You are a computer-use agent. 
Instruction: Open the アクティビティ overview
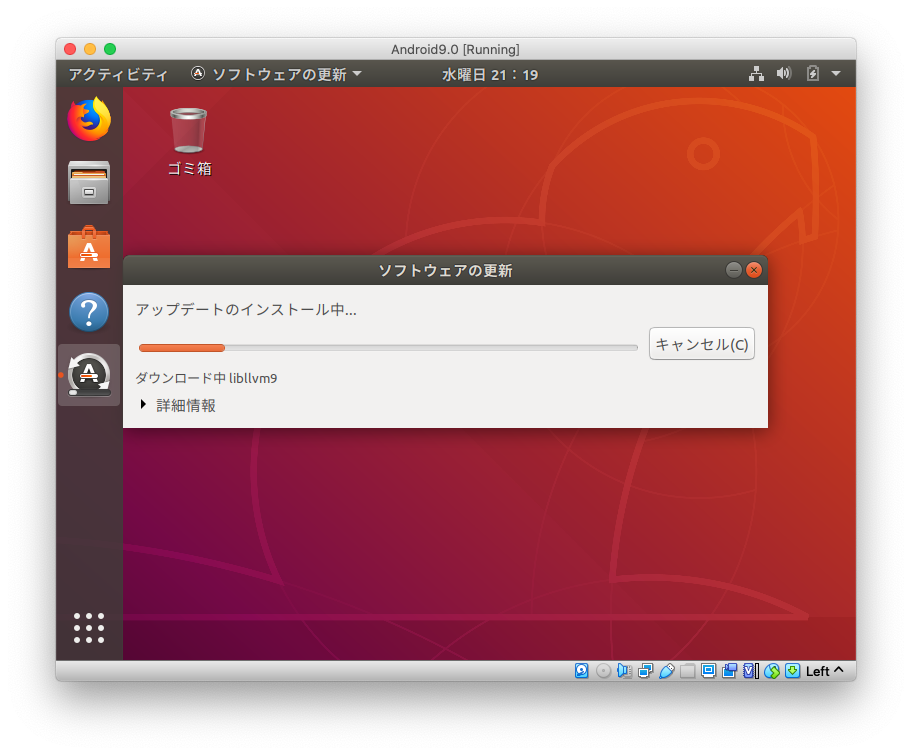click(118, 74)
